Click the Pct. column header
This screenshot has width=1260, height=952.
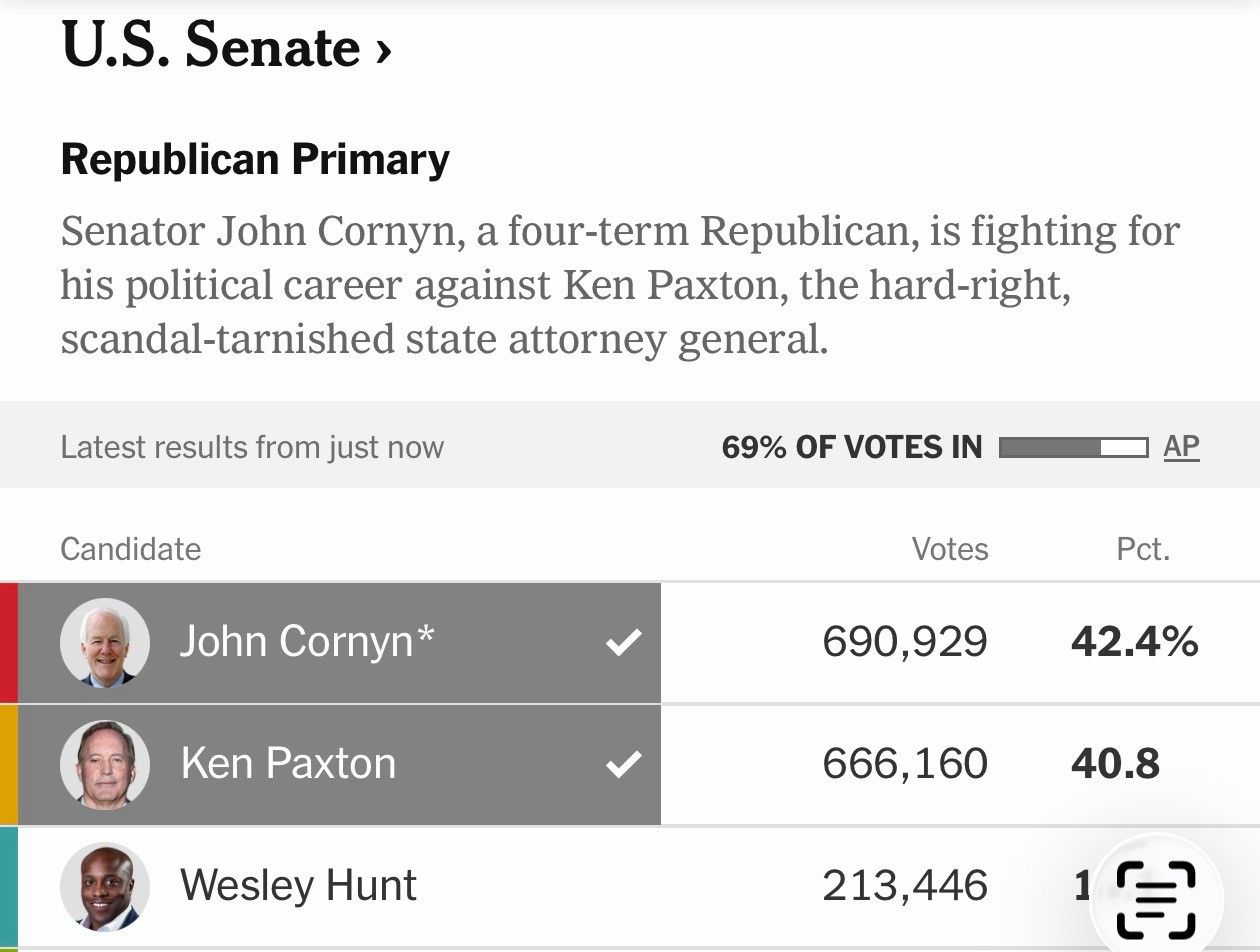[x=1143, y=548]
